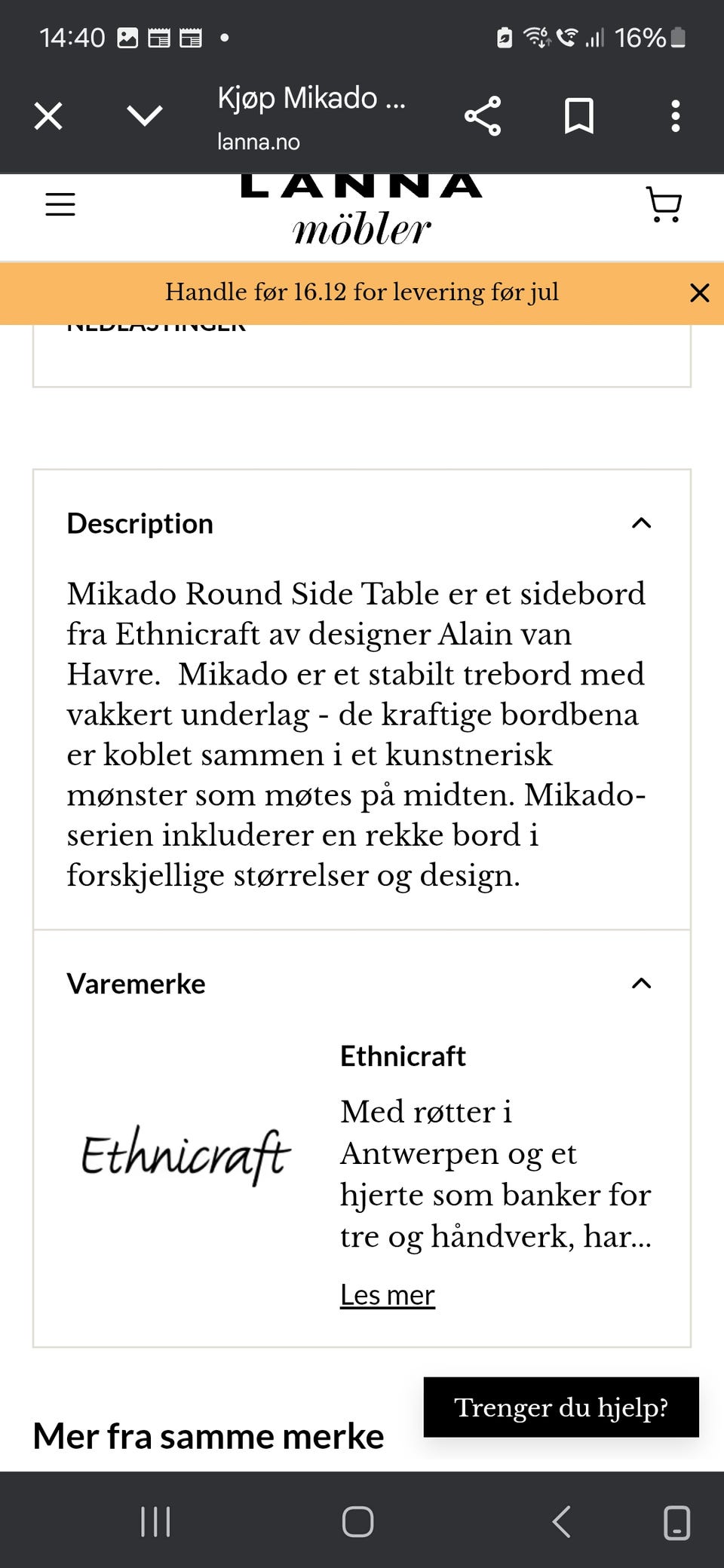Dismiss the orange Christmas delivery banner

700,293
